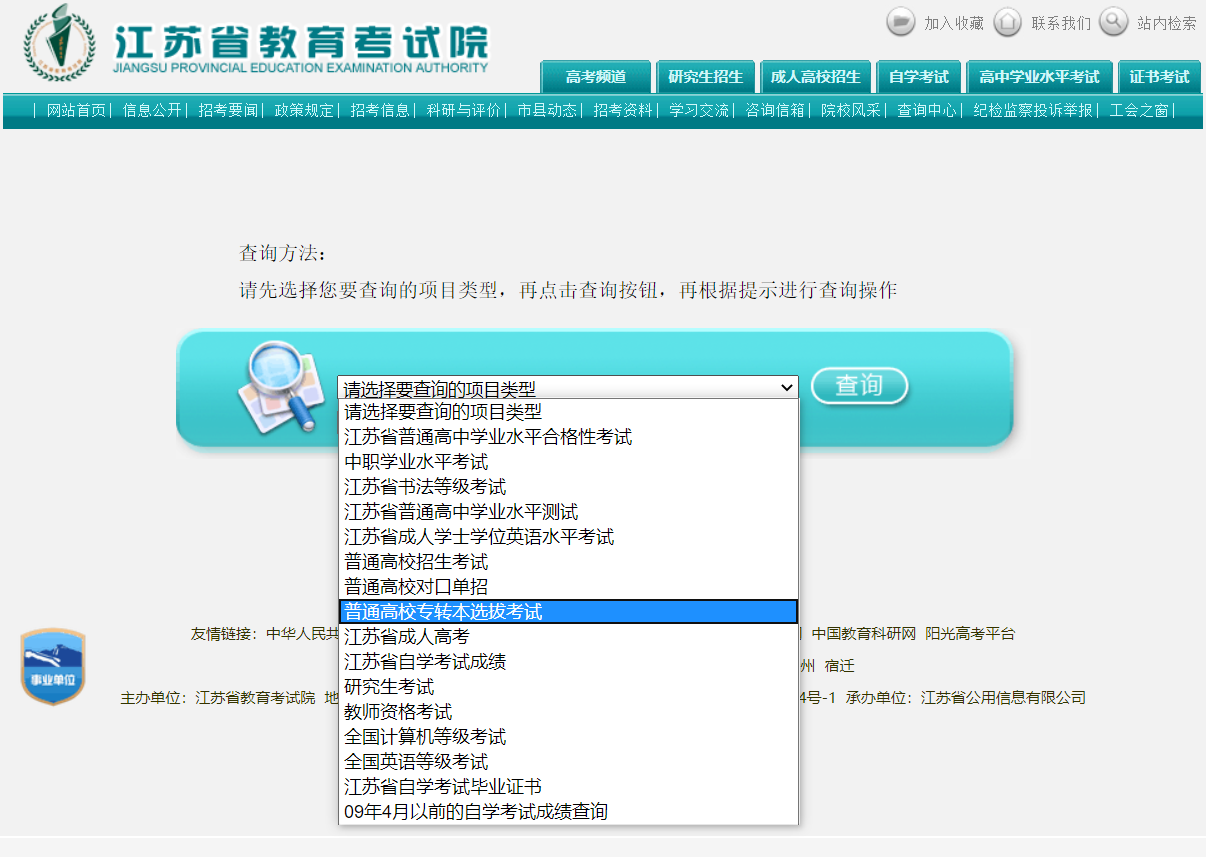Viewport: 1206px width, 857px height.
Task: Click the 加入收藏 folder icon
Action: pos(901,22)
